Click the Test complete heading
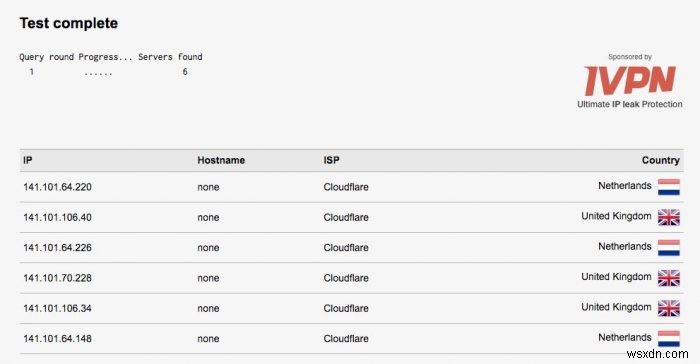 pos(69,23)
